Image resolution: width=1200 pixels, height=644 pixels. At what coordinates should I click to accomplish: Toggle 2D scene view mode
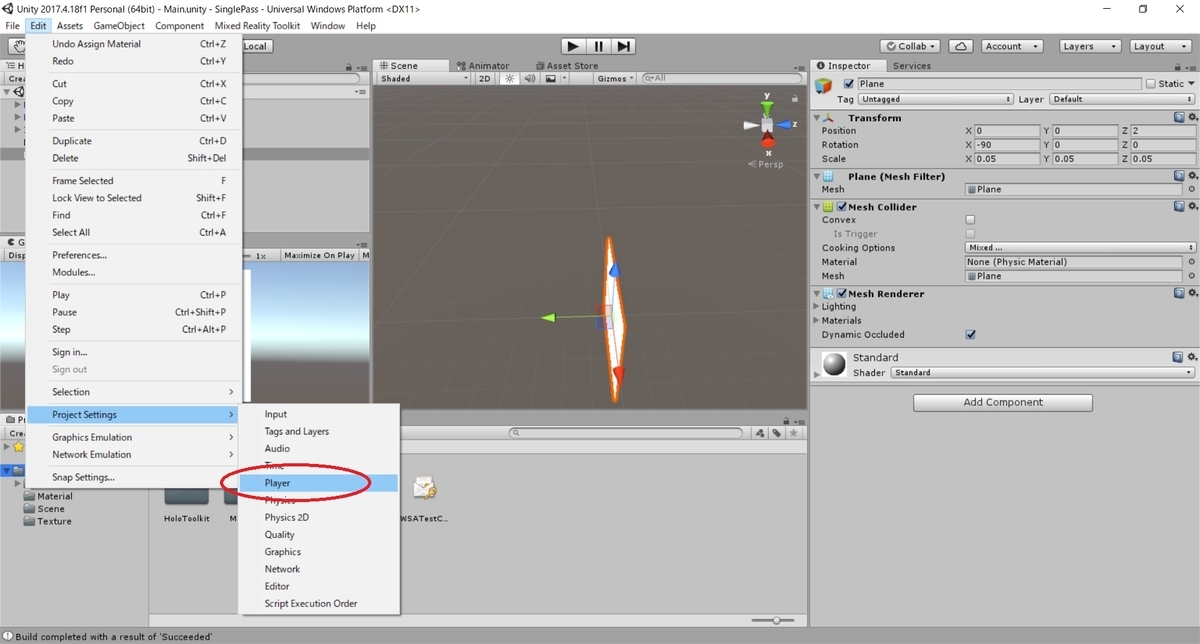[x=485, y=78]
